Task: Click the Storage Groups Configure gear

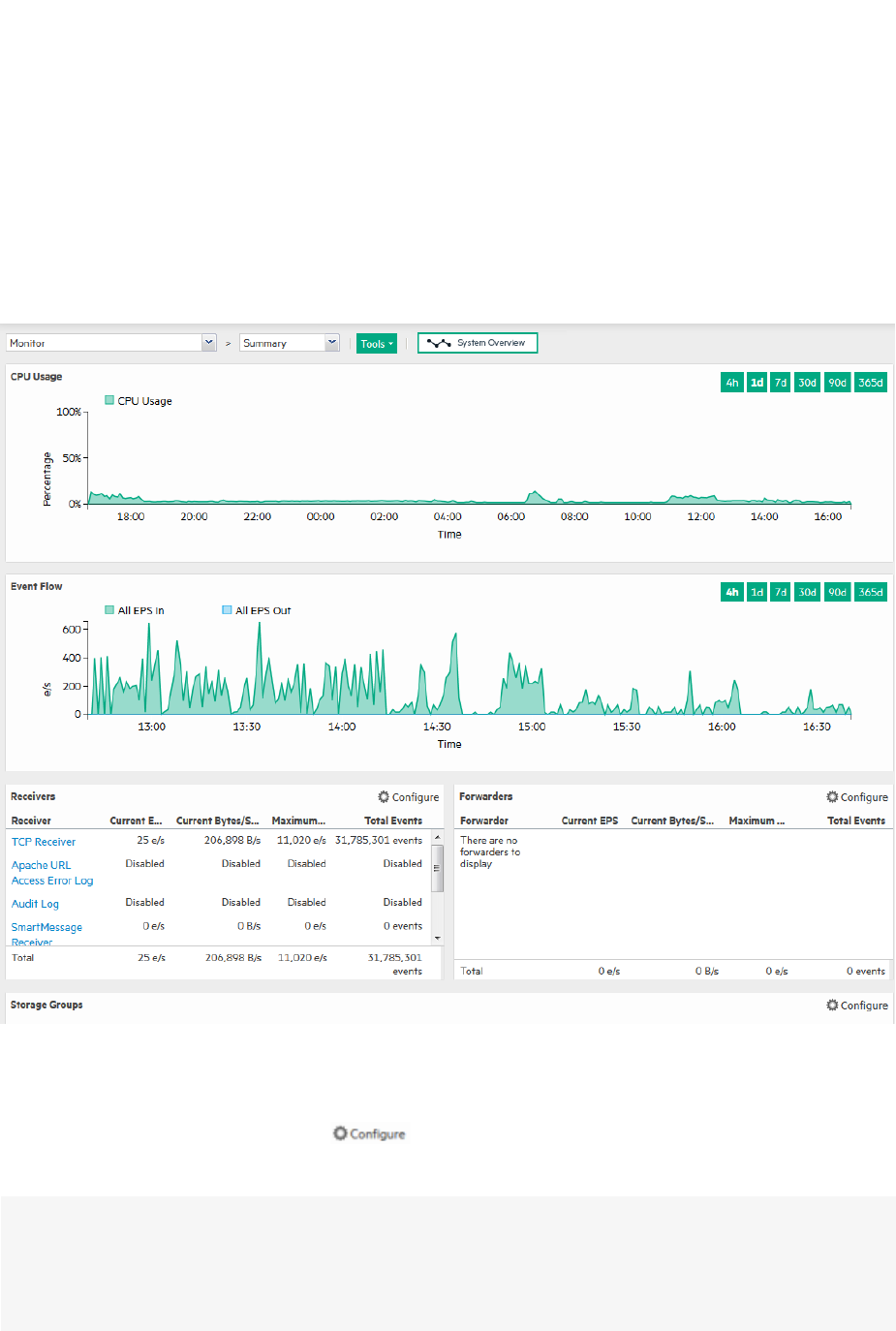Action: (832, 1006)
